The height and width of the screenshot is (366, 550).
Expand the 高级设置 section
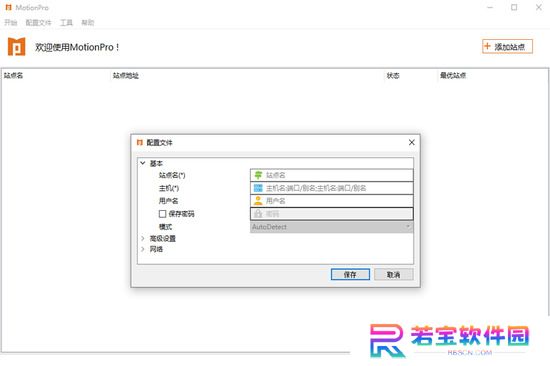click(142, 239)
